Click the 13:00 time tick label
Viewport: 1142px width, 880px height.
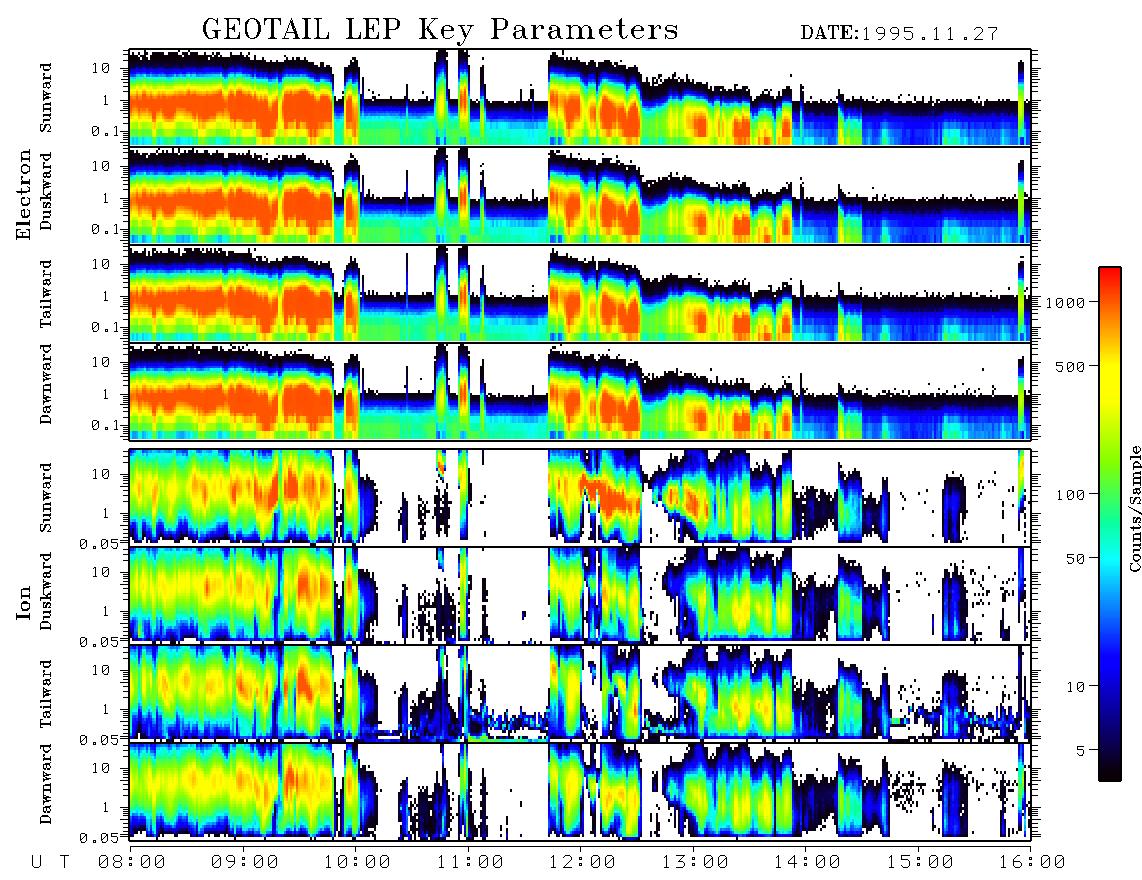[695, 863]
